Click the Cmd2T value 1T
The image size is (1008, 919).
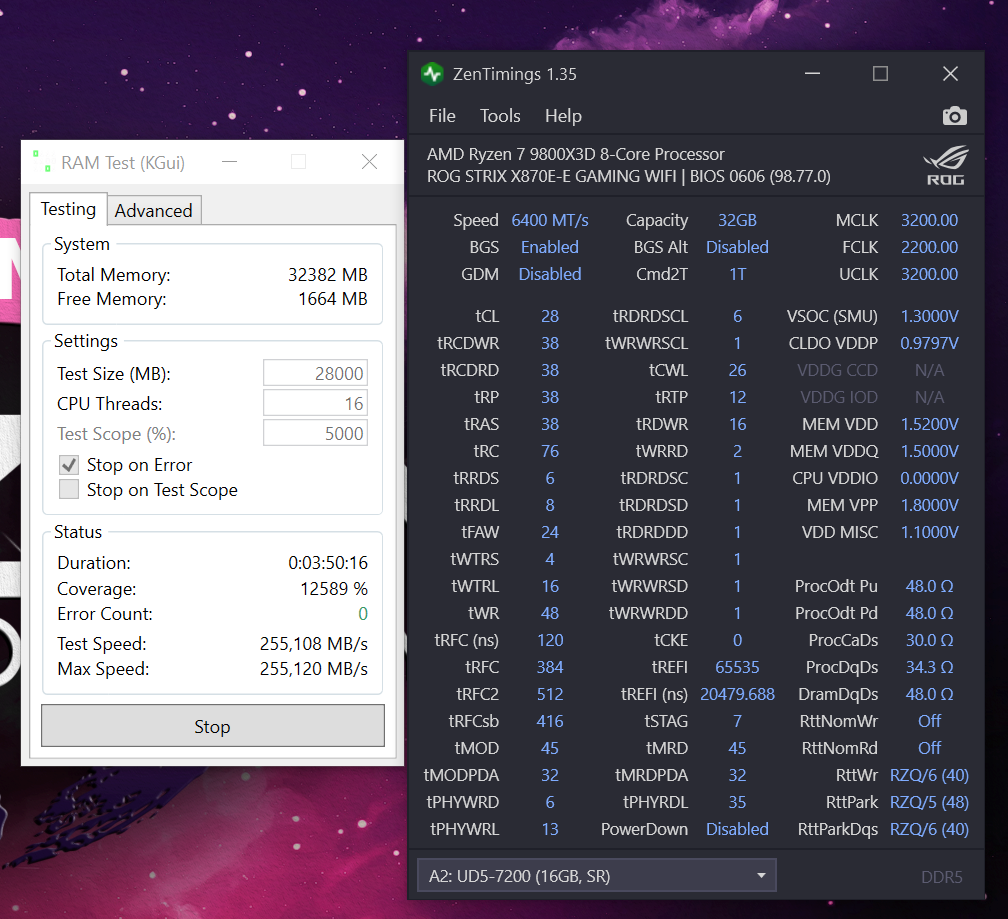[x=737, y=274]
